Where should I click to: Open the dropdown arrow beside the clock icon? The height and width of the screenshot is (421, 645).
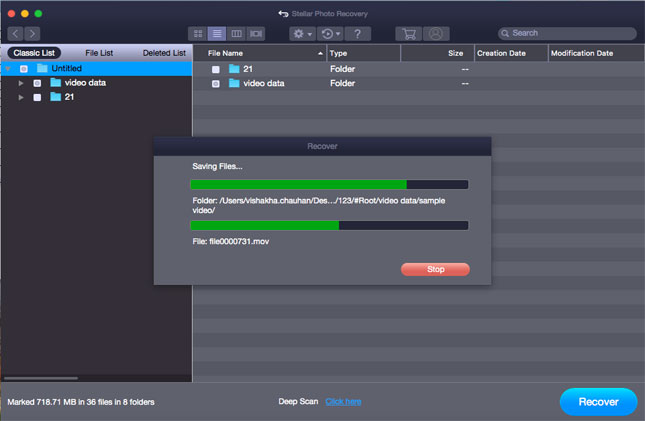coord(338,34)
